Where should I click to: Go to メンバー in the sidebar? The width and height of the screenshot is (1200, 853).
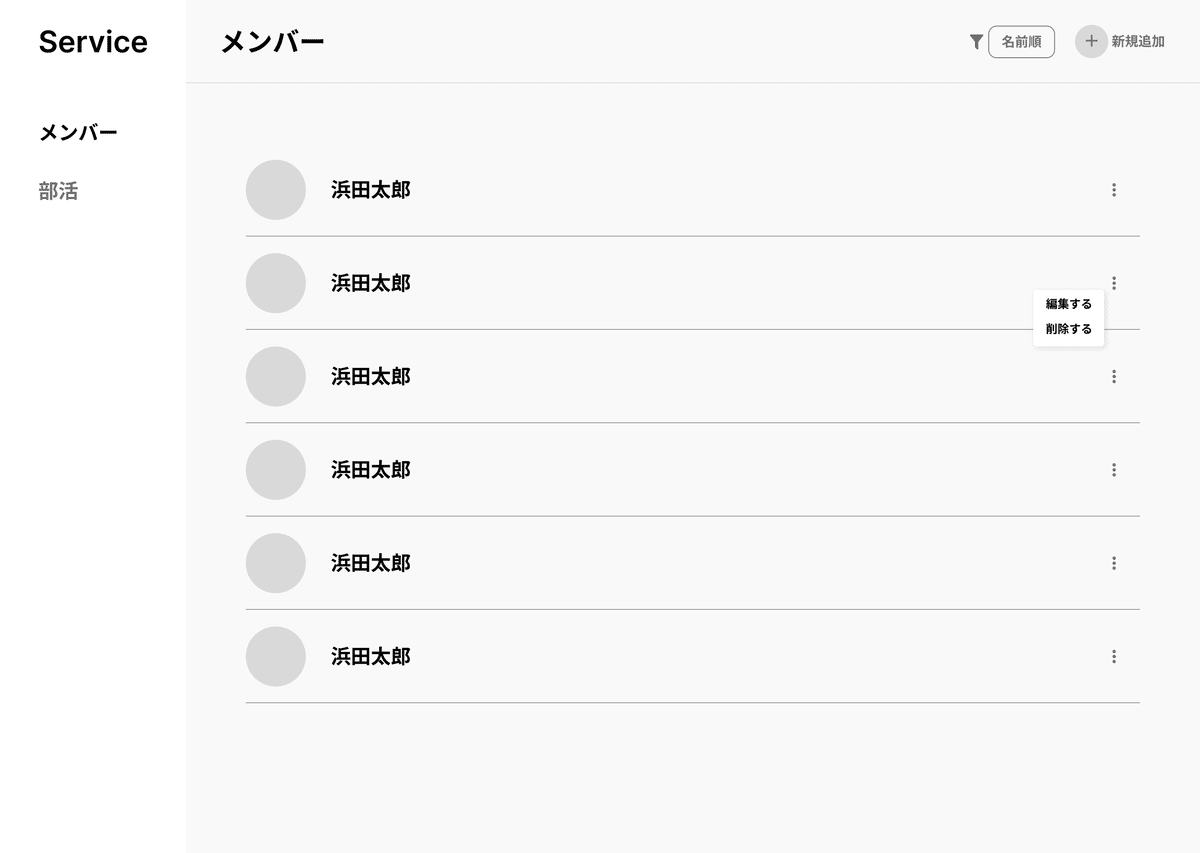point(78,132)
